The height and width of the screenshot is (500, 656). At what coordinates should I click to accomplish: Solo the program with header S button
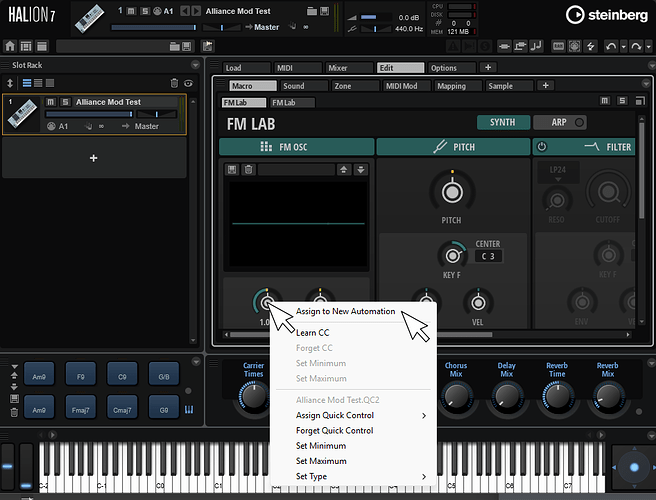coord(145,11)
